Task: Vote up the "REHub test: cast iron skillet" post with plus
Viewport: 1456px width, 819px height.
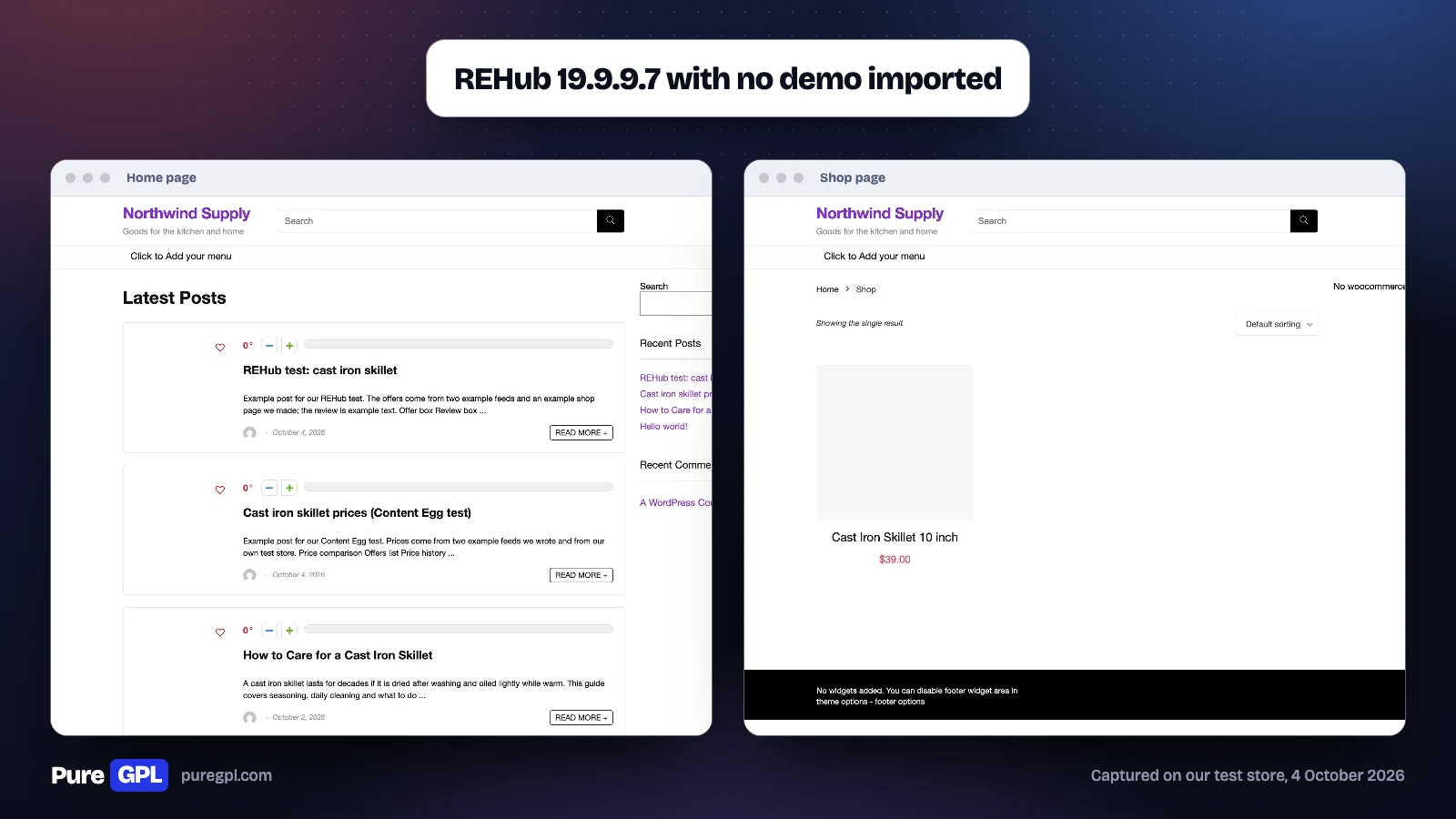Action: tap(289, 346)
